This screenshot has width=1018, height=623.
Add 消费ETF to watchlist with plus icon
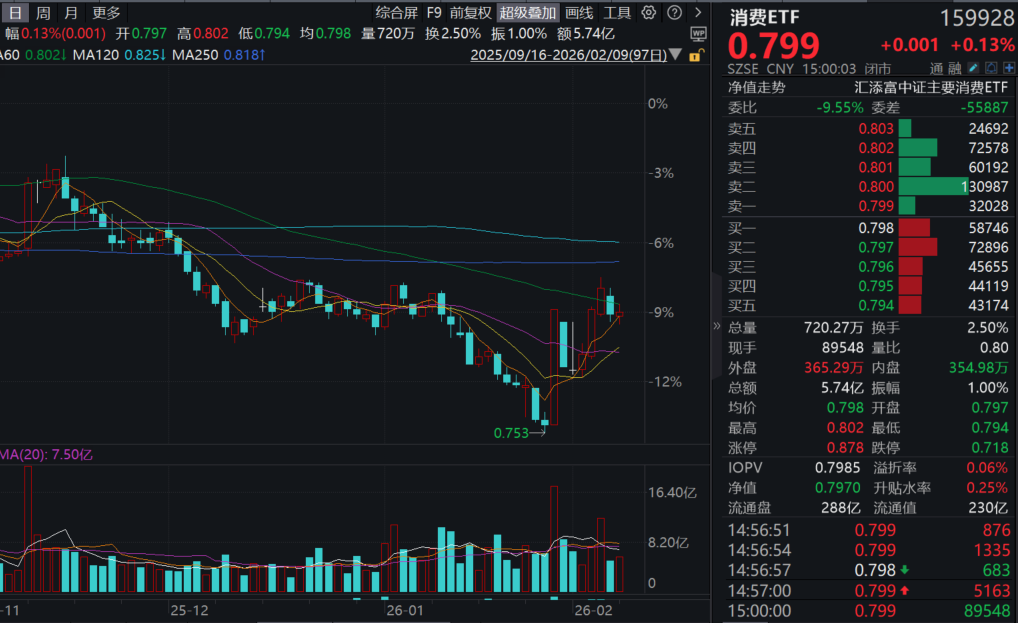click(1008, 68)
